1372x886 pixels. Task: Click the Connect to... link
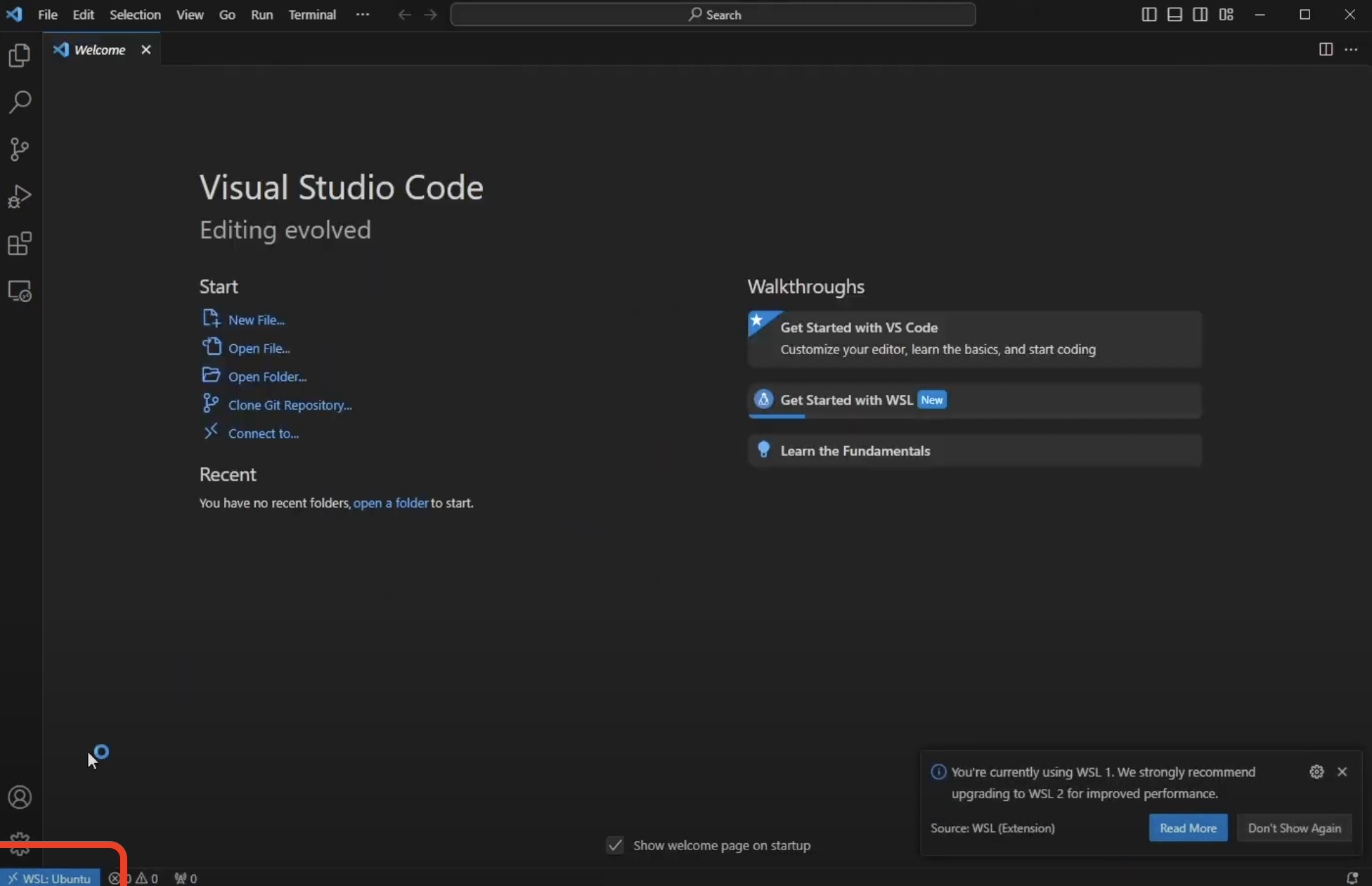point(263,434)
